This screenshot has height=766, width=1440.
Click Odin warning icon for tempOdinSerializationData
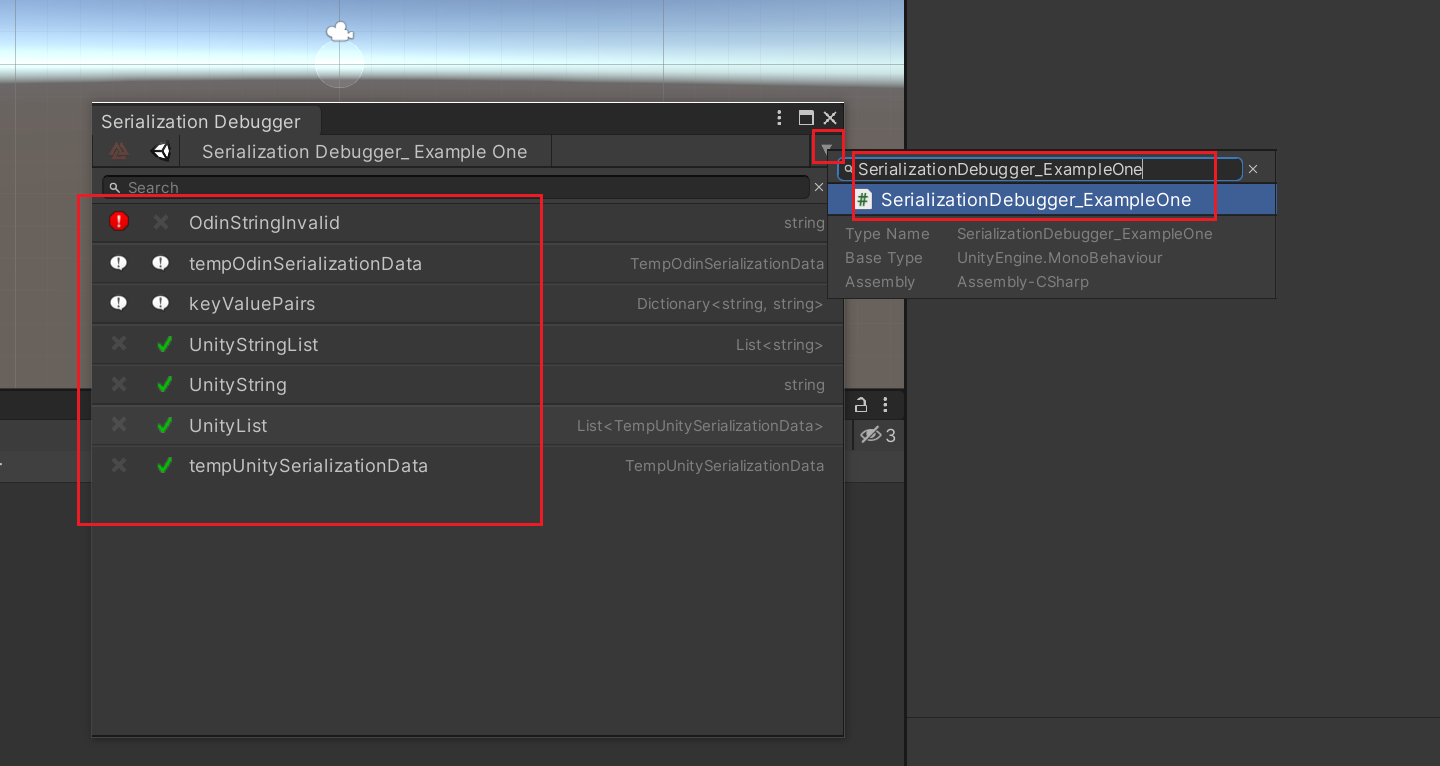pyautogui.click(x=119, y=263)
